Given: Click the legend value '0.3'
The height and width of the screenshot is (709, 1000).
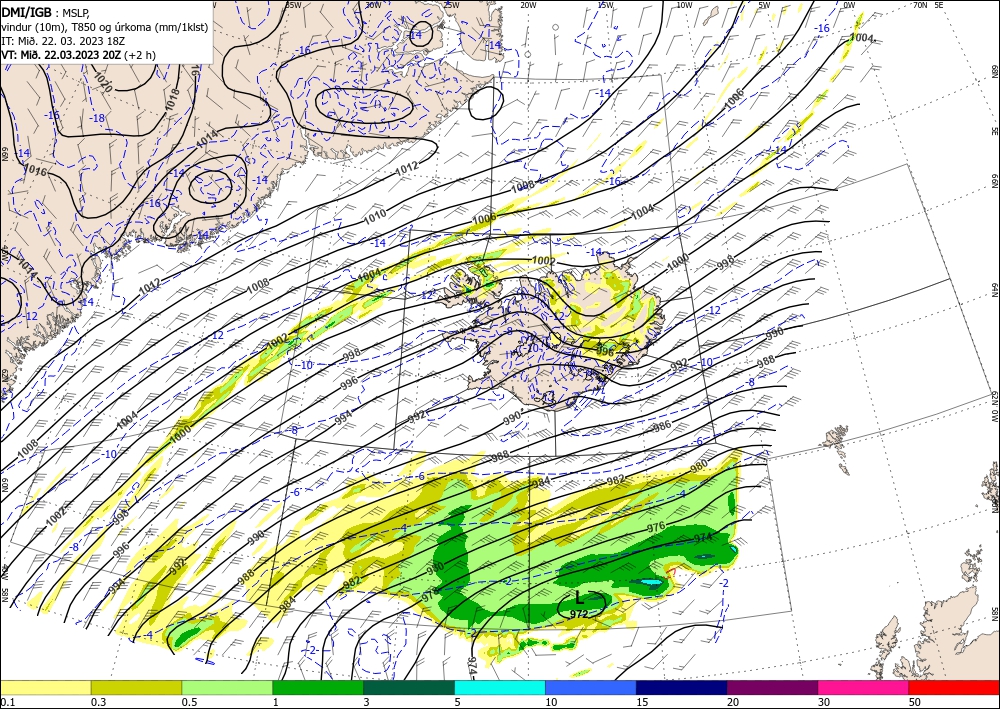Looking at the screenshot, I should [98, 702].
